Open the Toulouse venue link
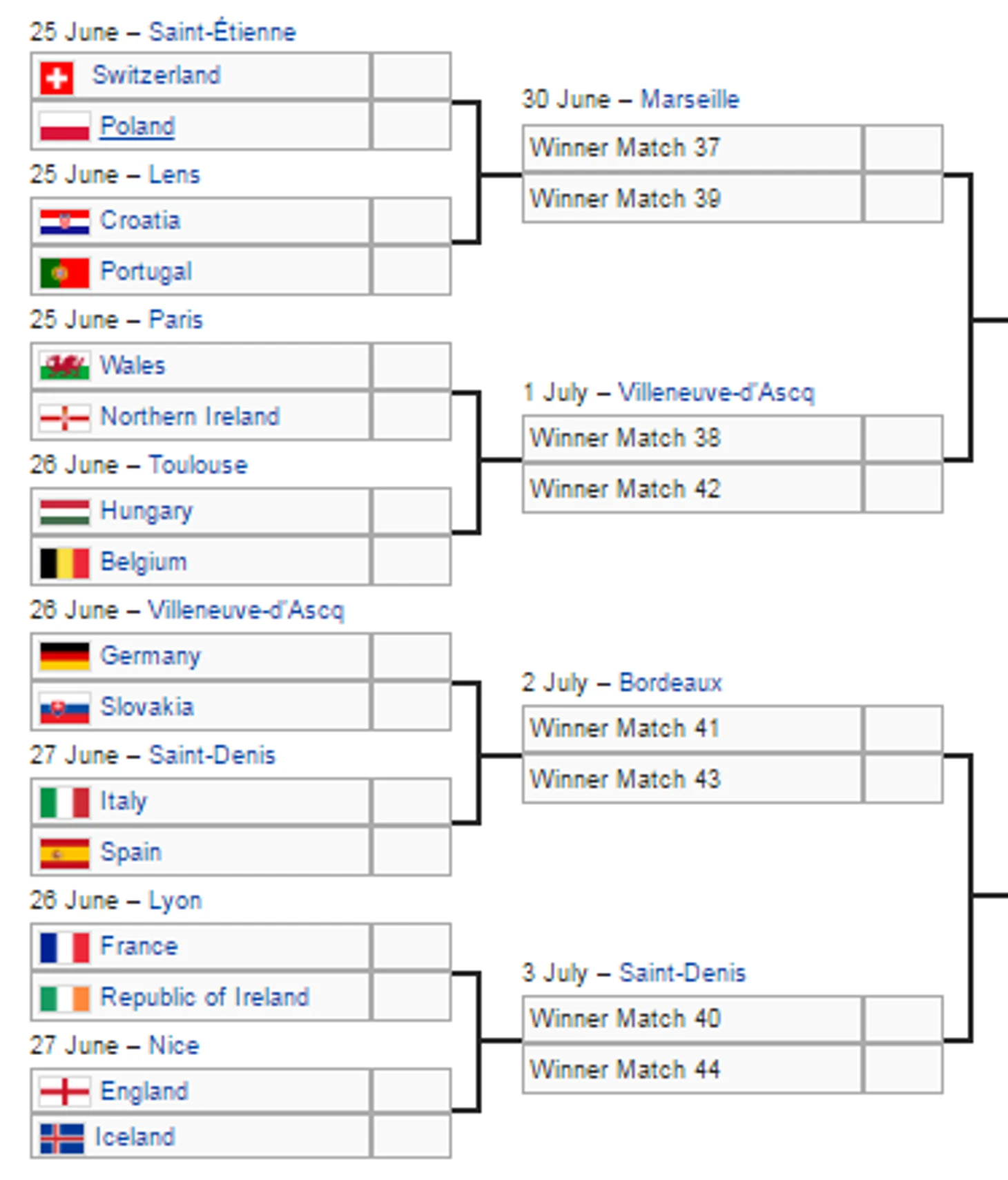The width and height of the screenshot is (1008, 1180). click(x=197, y=465)
